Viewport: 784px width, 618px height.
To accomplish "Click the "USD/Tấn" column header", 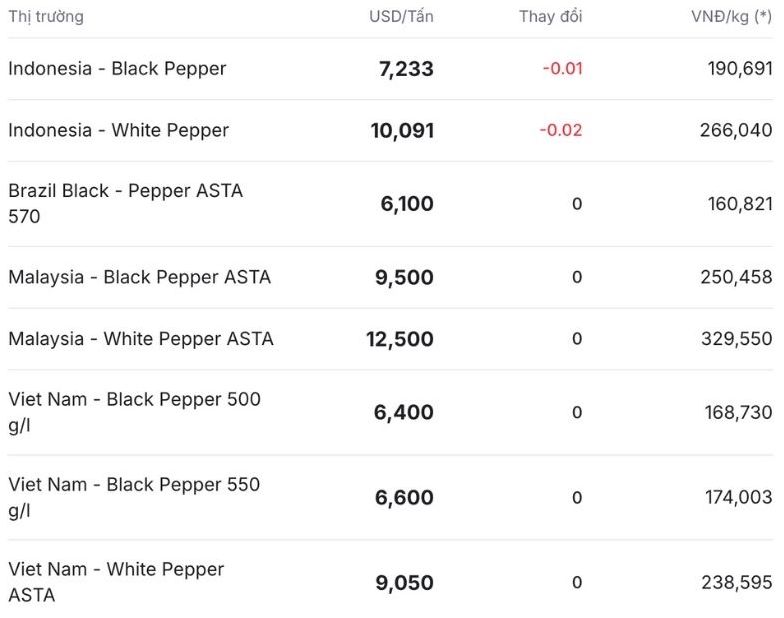I will click(x=401, y=16).
